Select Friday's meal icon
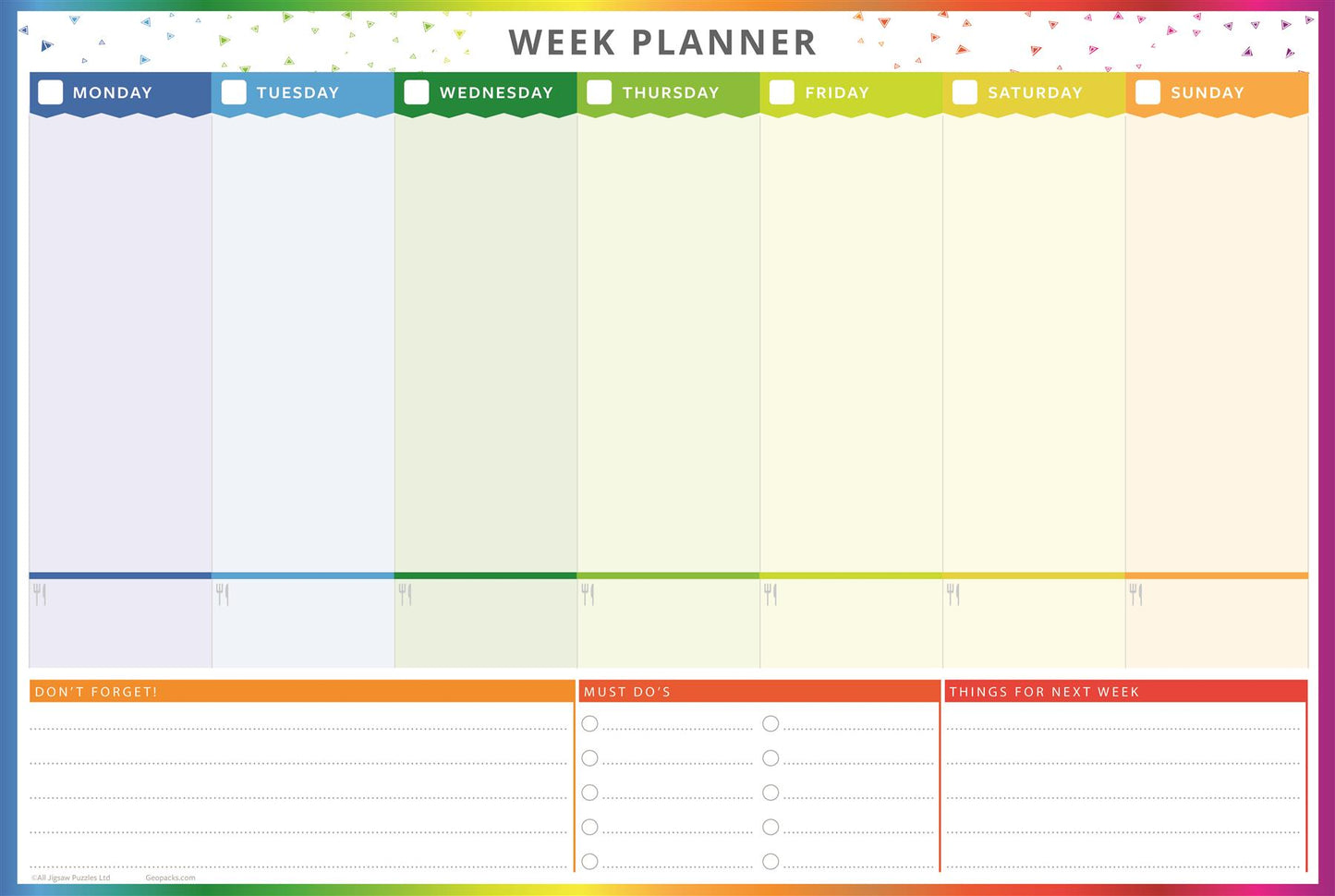Viewport: 1335px width, 896px height. [771, 595]
